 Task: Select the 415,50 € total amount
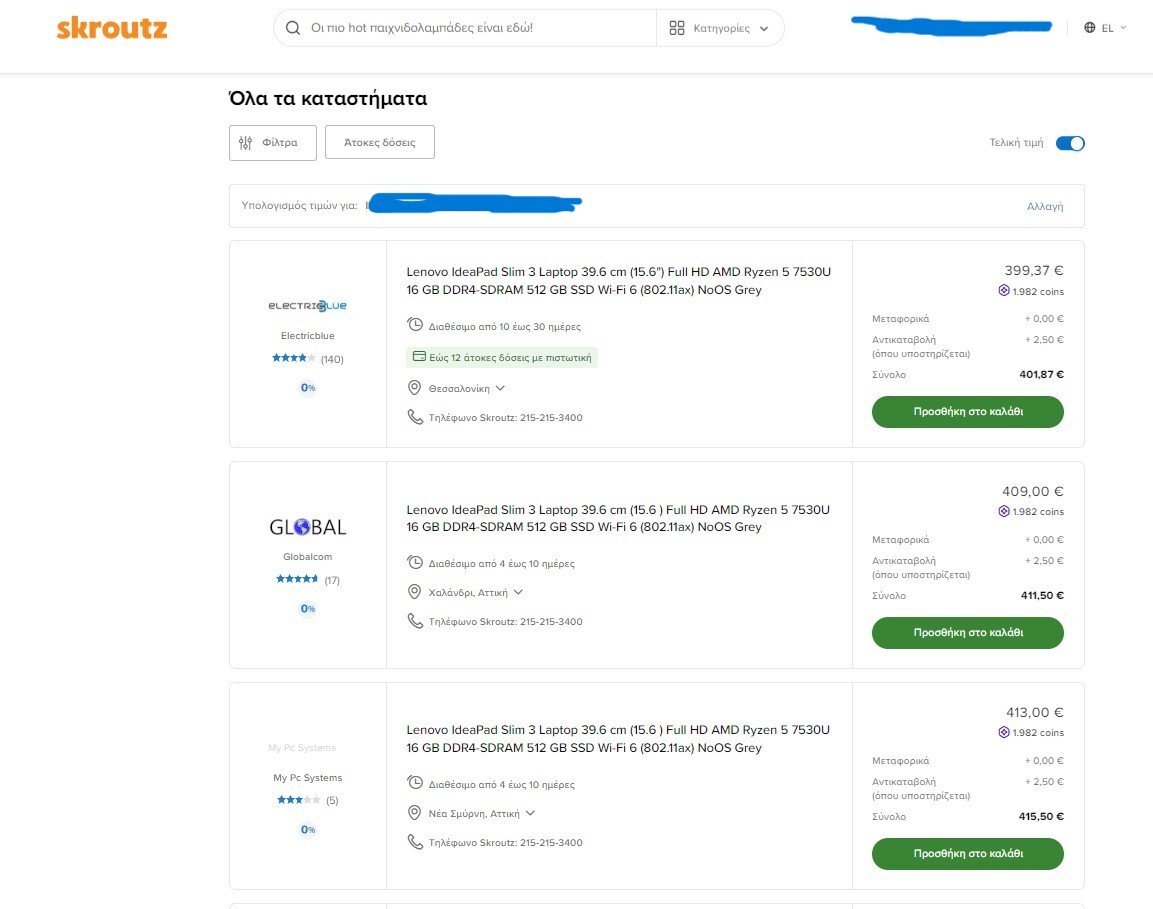tap(1041, 816)
